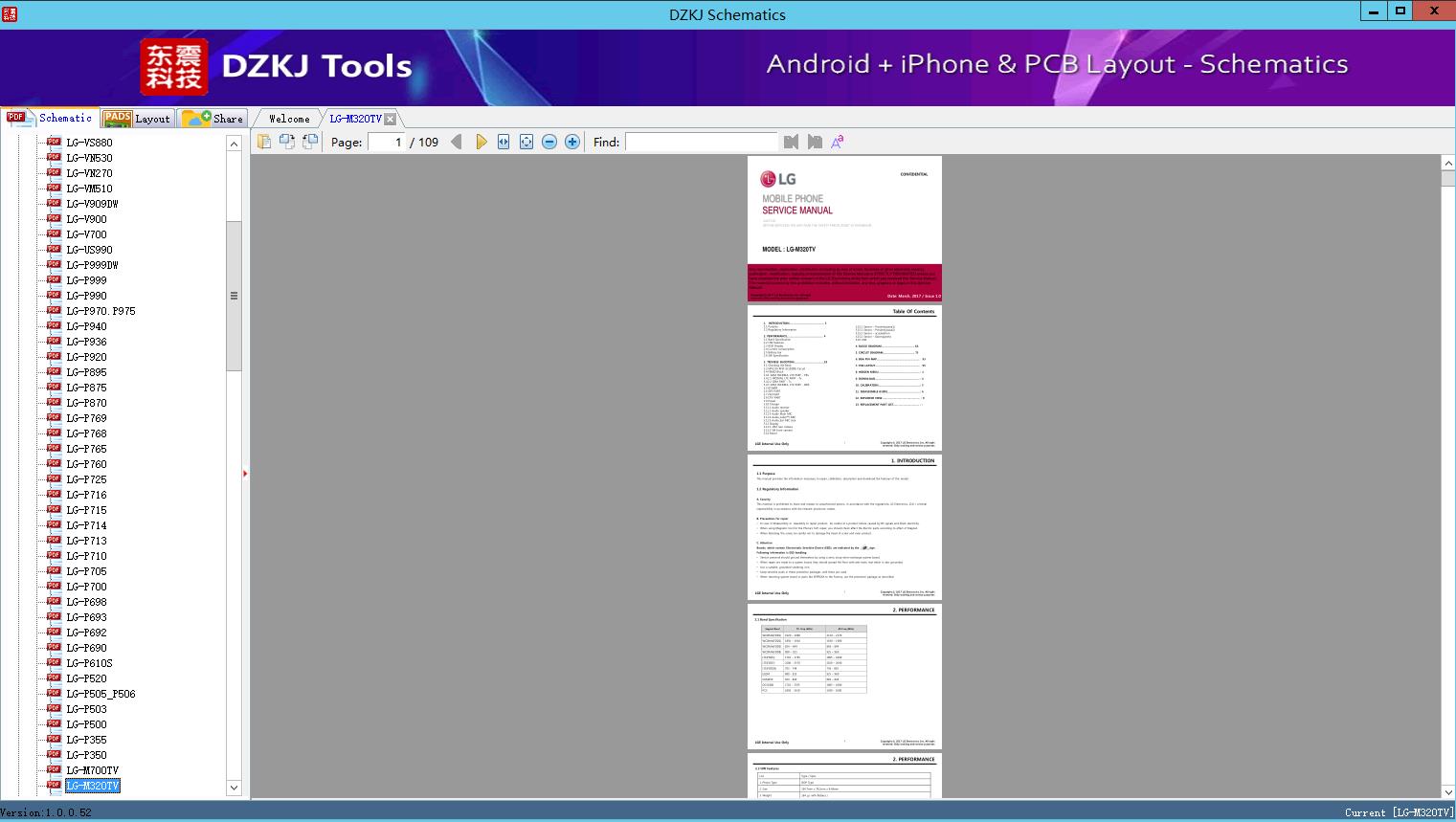Viewport: 1456px width, 822px height.
Task: Open the Layout tab
Action: coord(137,119)
